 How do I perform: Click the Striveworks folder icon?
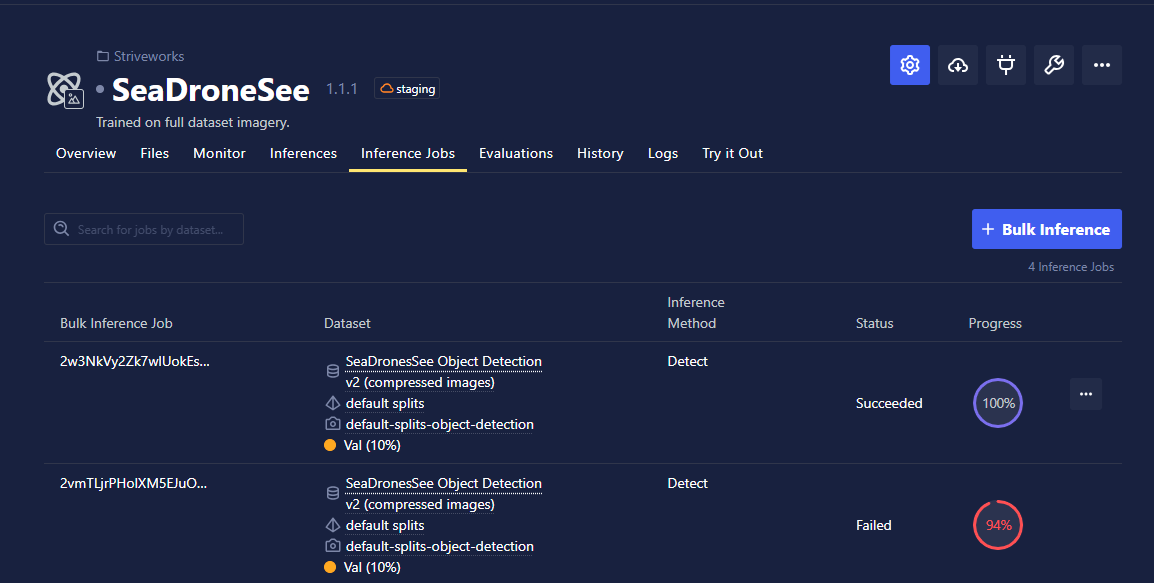103,56
